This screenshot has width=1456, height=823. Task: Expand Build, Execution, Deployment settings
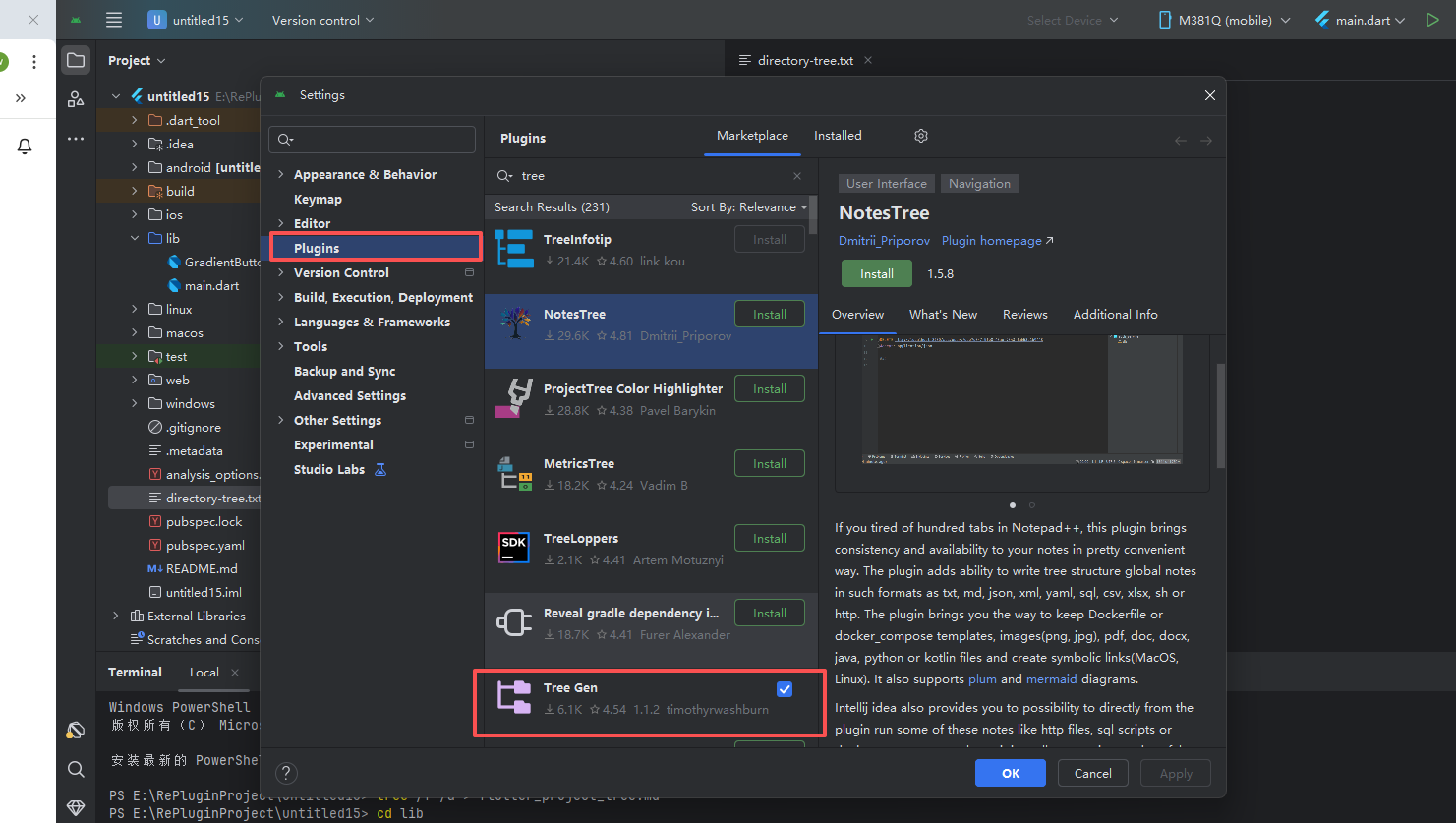pos(281,297)
